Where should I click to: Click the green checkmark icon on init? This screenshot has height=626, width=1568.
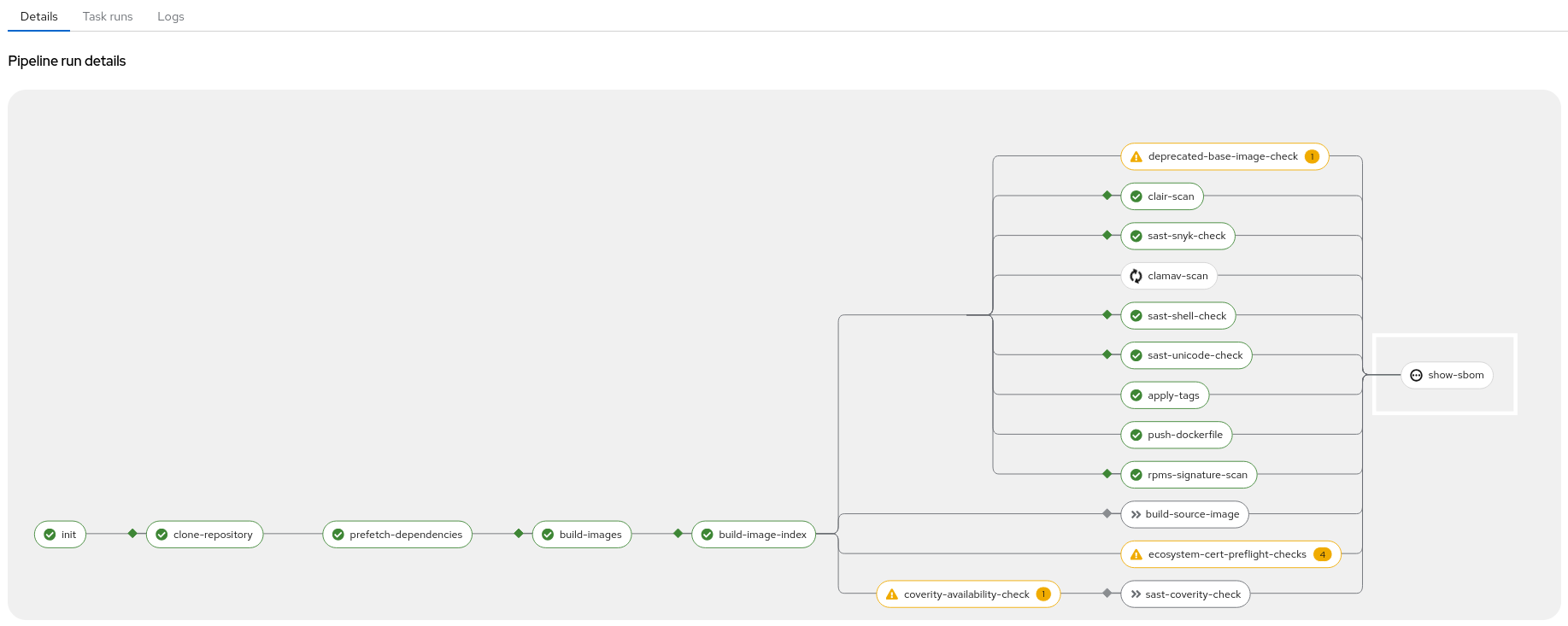tap(50, 535)
